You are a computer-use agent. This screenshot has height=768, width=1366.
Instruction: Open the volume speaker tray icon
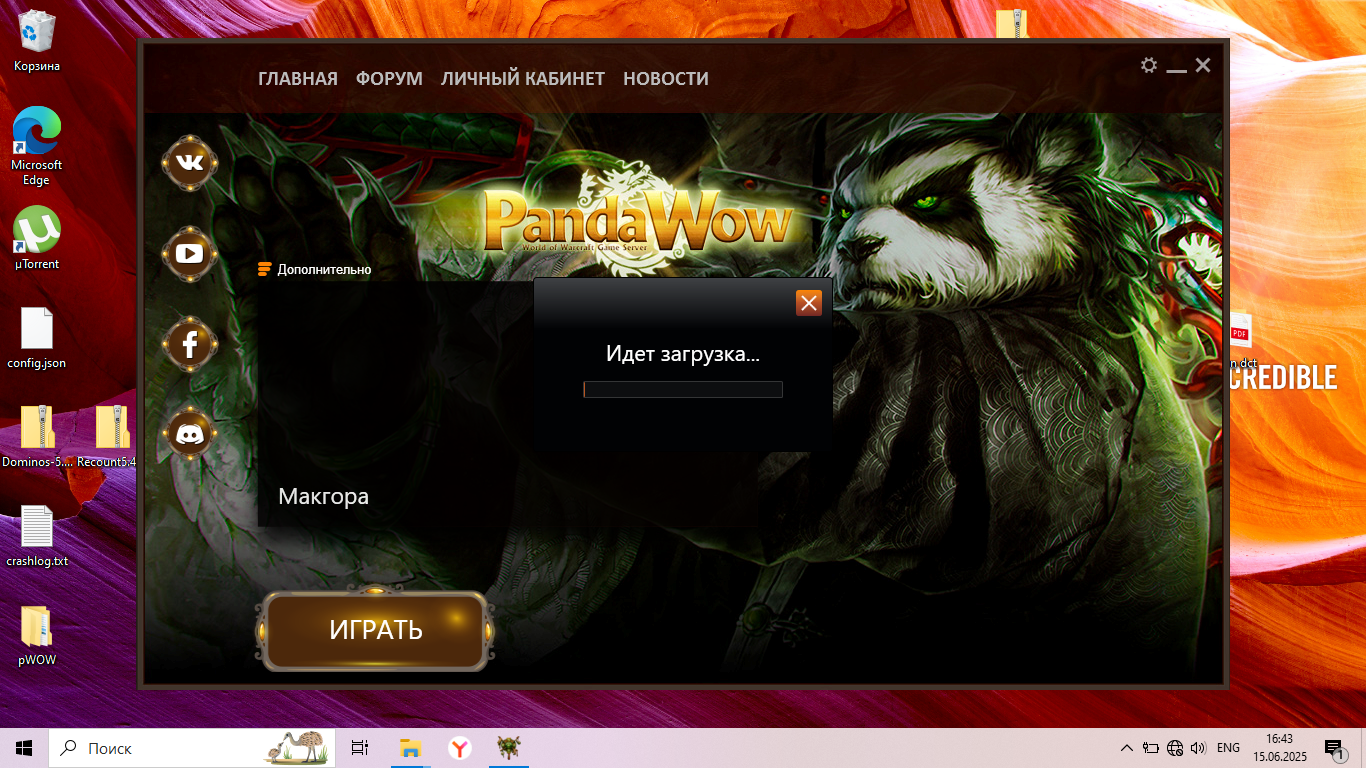(1199, 748)
